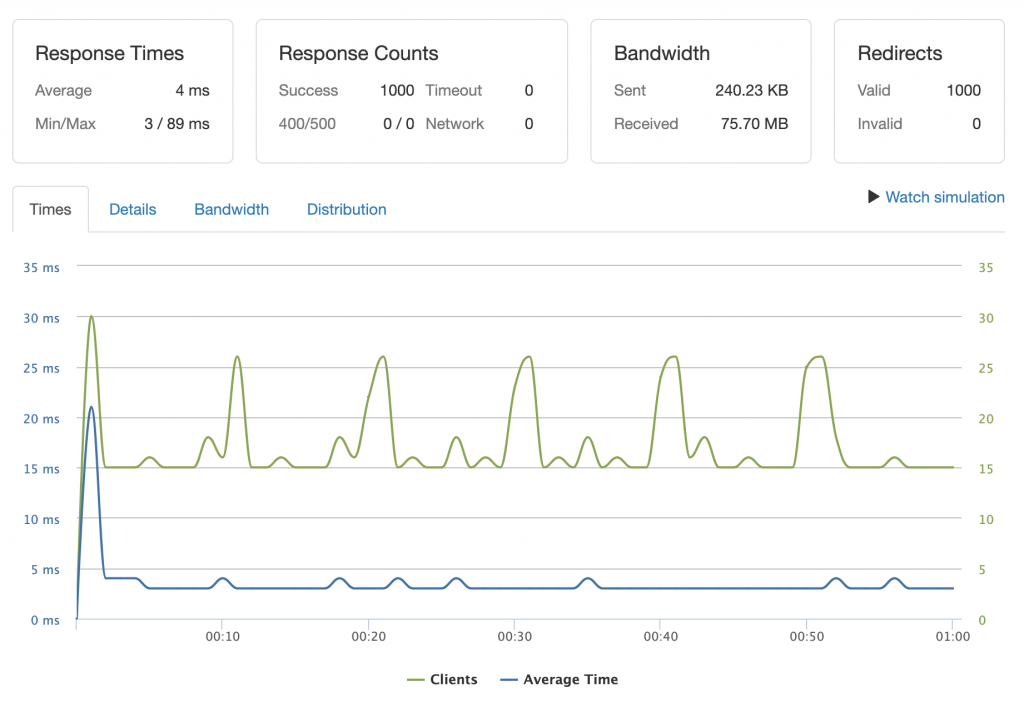Click the green 10 right axis label
The height and width of the screenshot is (702, 1024).
(985, 520)
